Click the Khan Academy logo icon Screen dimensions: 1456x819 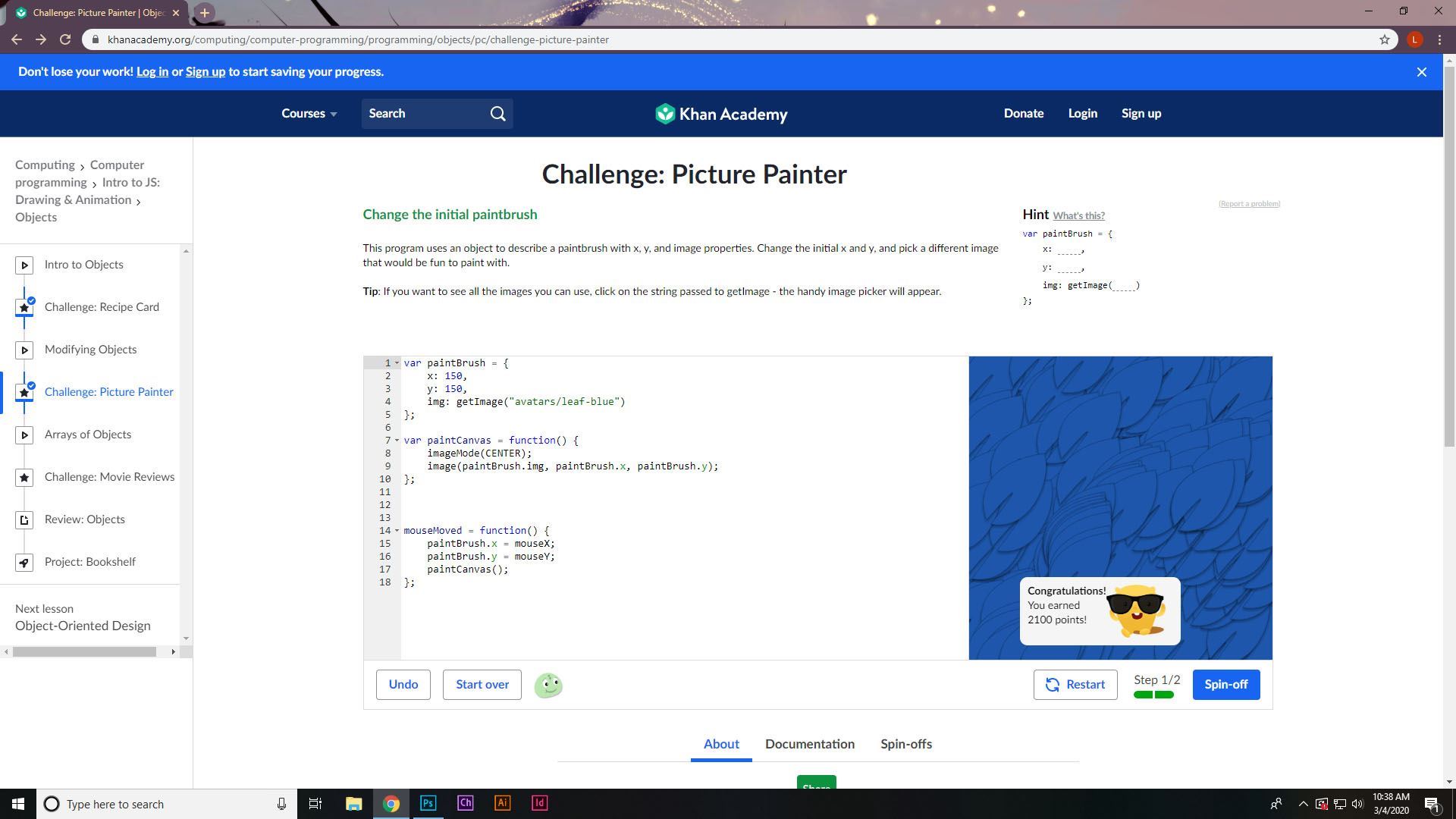[665, 114]
